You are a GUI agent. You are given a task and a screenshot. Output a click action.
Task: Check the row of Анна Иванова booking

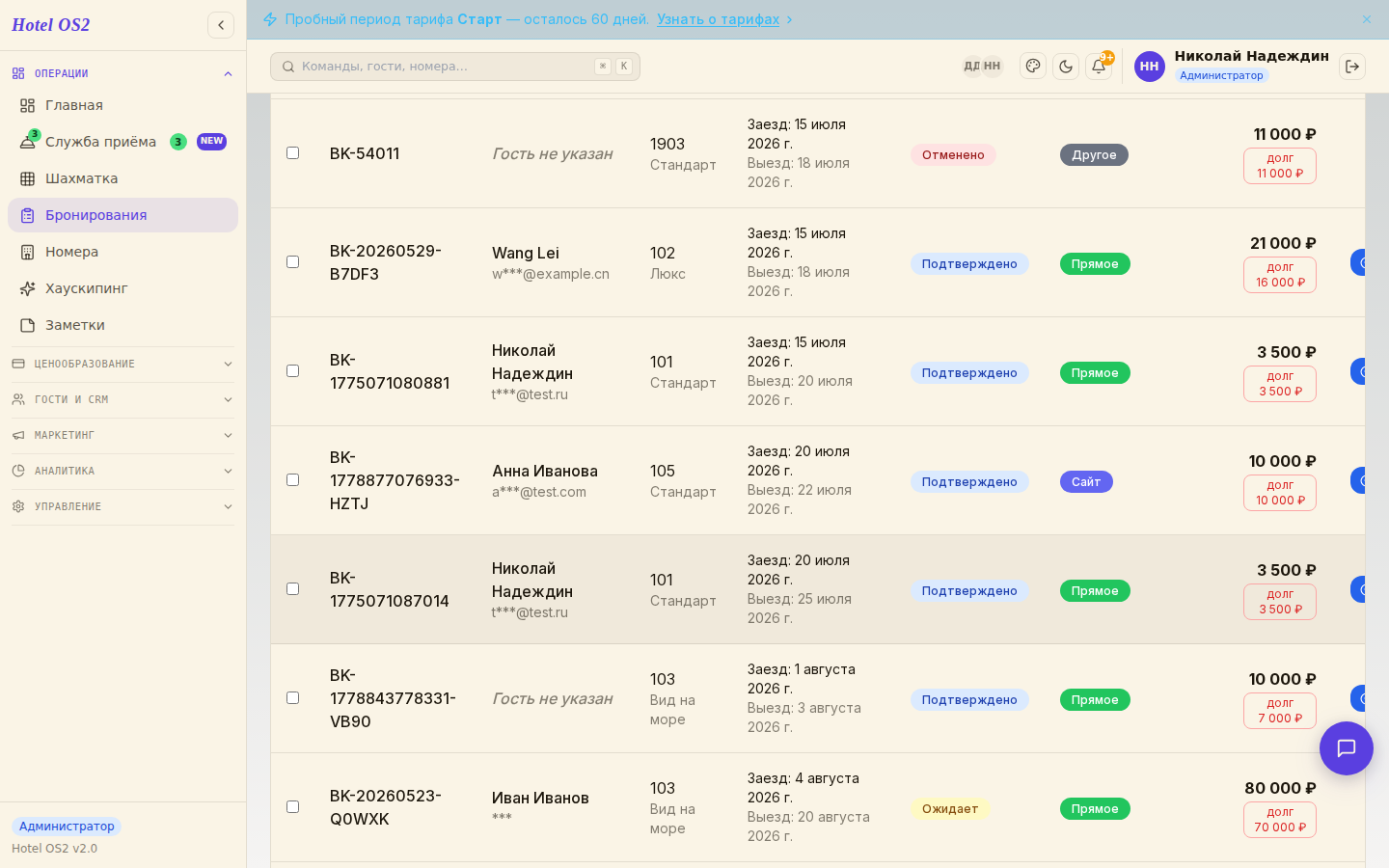click(x=292, y=480)
